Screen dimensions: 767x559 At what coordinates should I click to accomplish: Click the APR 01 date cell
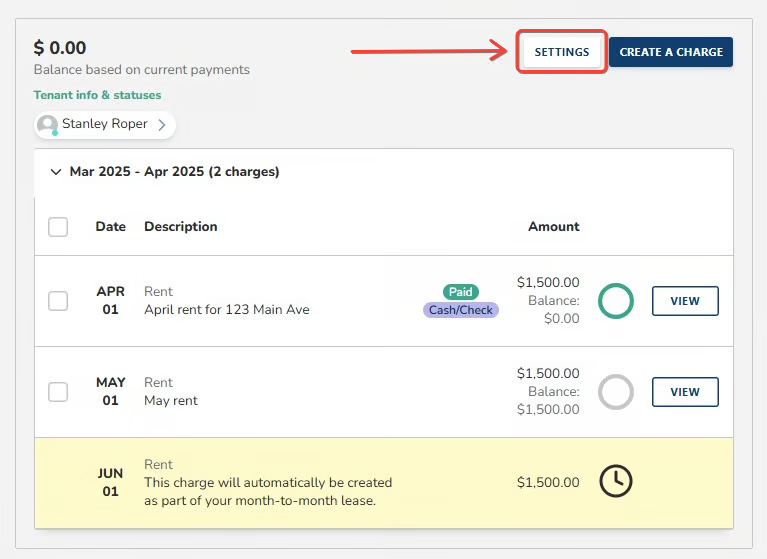111,300
